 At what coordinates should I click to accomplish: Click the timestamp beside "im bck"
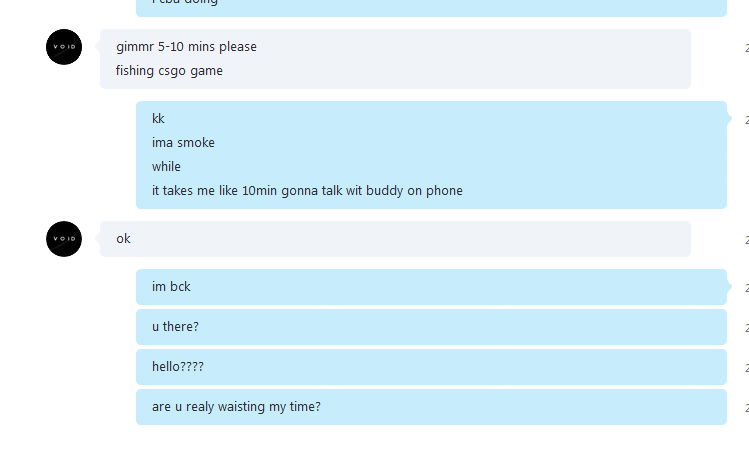point(747,288)
